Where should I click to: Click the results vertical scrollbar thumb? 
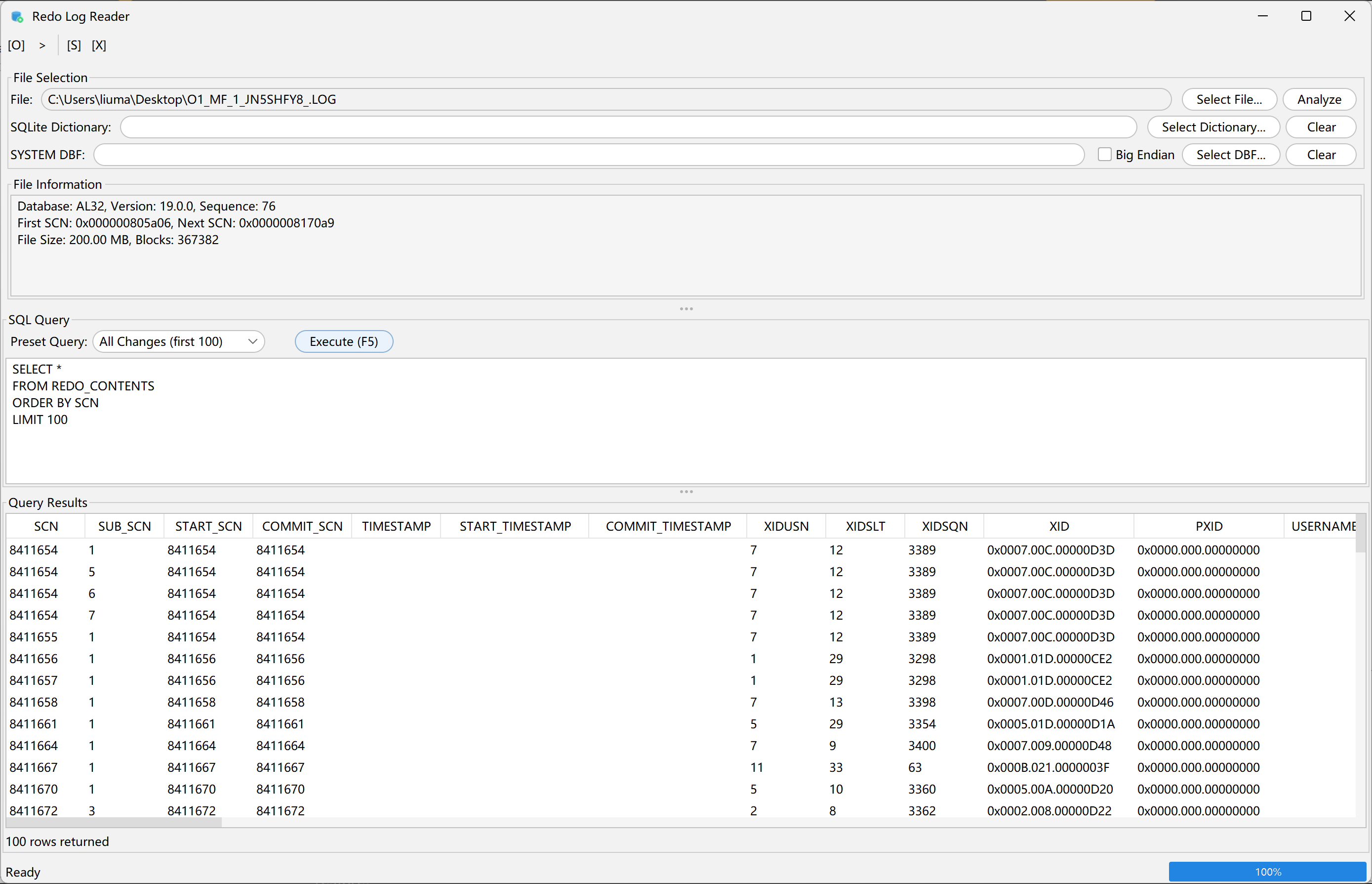pyautogui.click(x=1361, y=533)
